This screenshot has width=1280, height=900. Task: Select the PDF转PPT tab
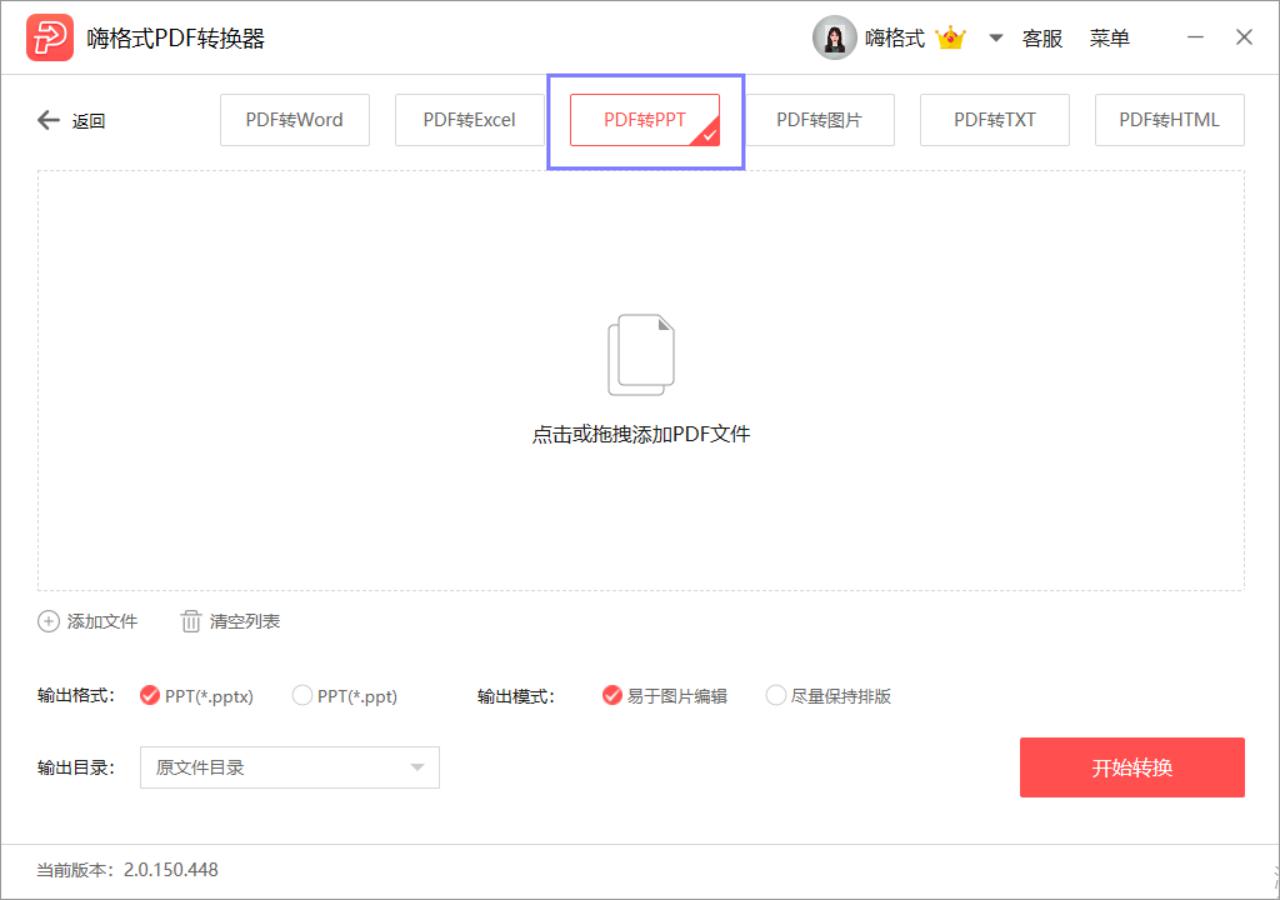tap(645, 120)
